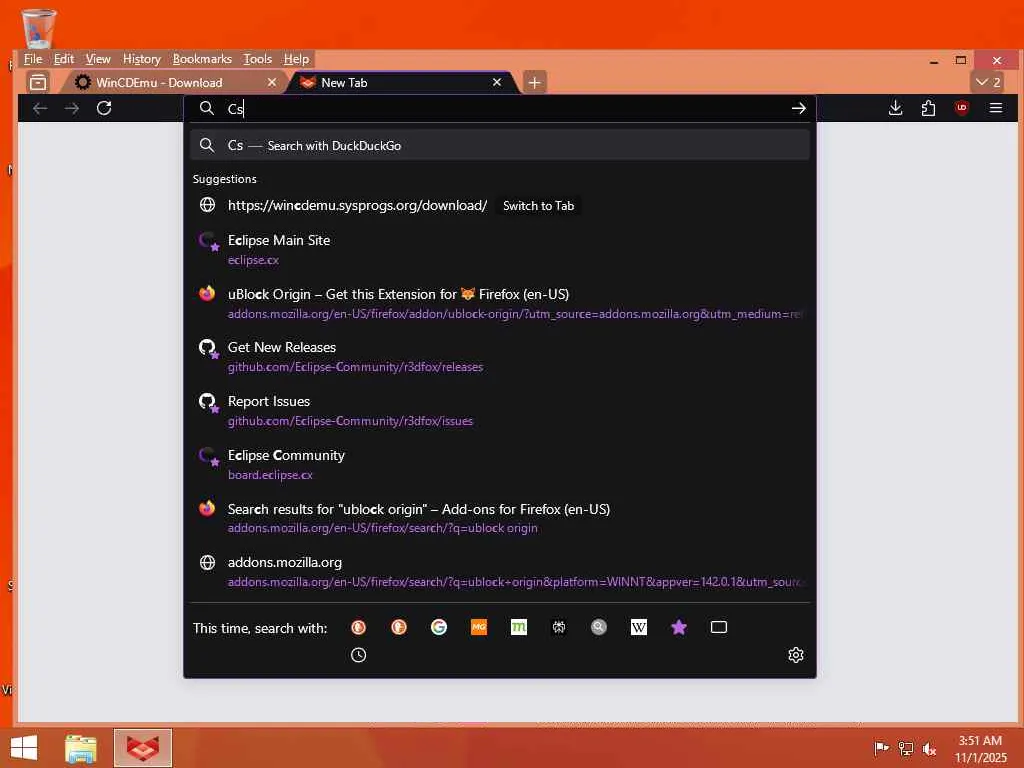Search with the spider-like engine icon
The height and width of the screenshot is (768, 1024).
coord(559,627)
